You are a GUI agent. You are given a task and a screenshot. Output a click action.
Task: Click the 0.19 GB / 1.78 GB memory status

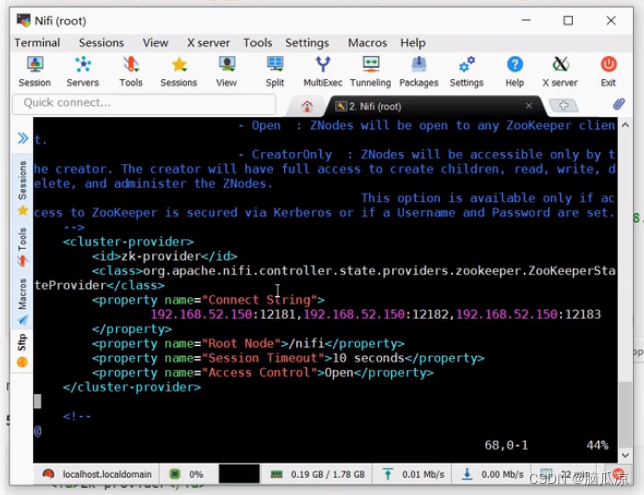click(318, 474)
